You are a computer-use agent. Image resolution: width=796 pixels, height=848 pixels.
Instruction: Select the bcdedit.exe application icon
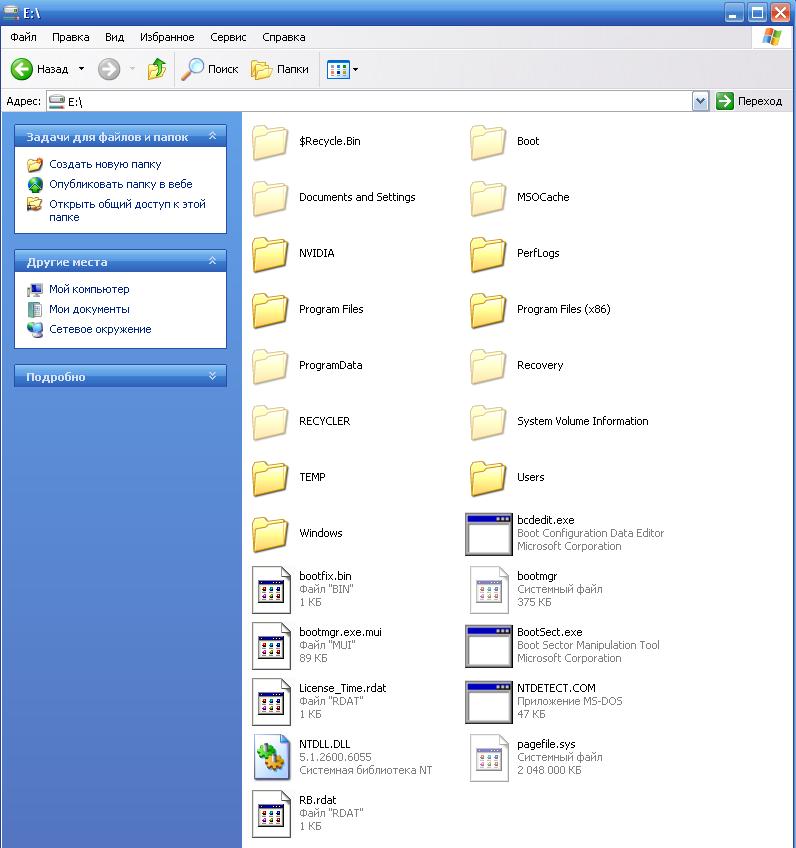[488, 534]
